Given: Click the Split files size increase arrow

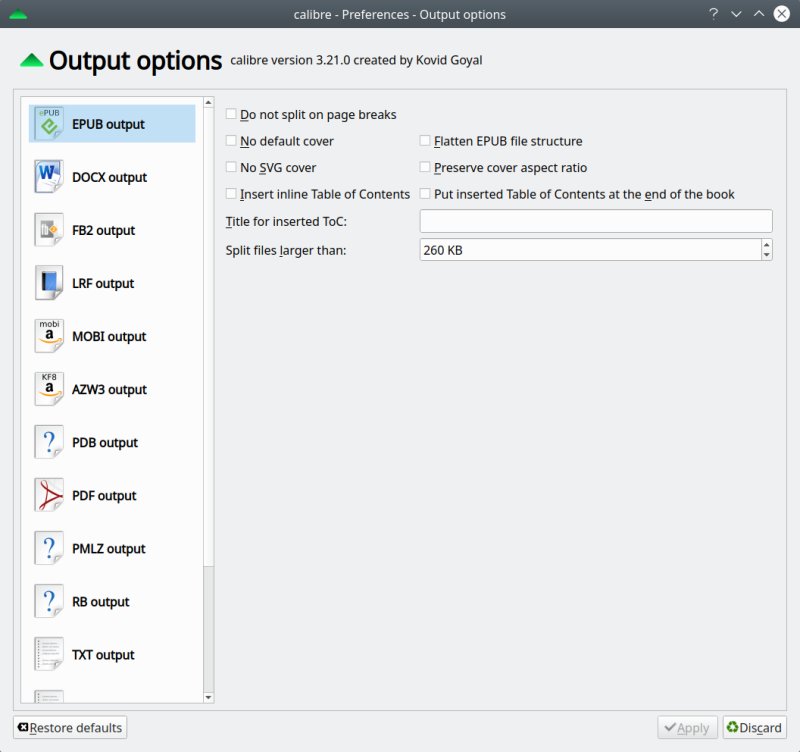Looking at the screenshot, I should [766, 243].
